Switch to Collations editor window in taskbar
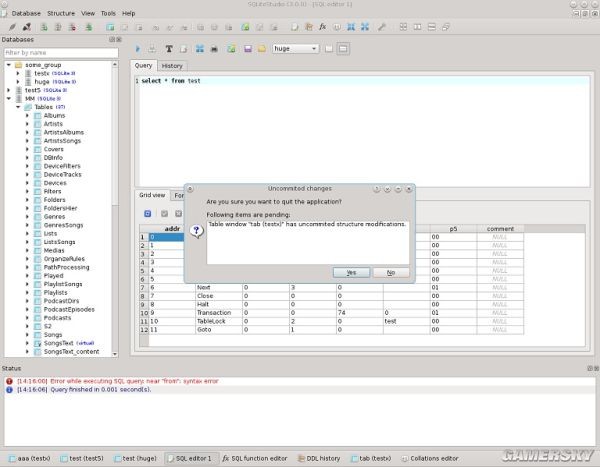Viewport: 600px width, 467px height. click(x=429, y=458)
